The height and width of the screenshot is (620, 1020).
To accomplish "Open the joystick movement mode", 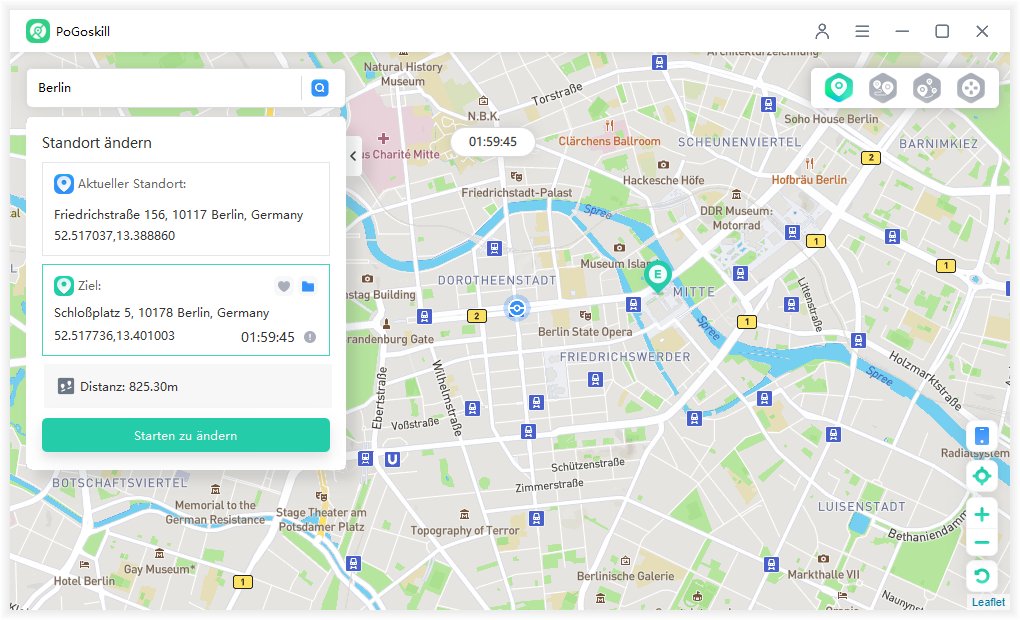I will click(970, 88).
